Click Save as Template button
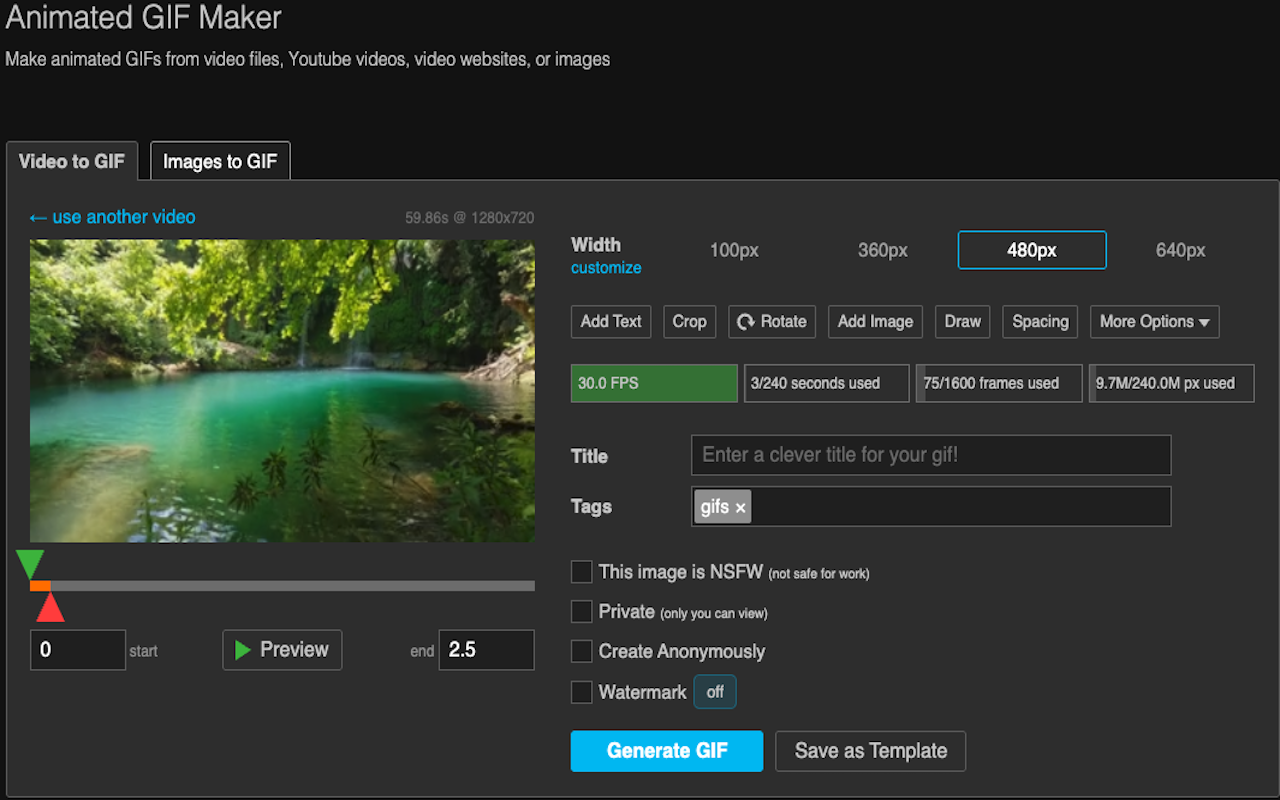 coord(870,751)
